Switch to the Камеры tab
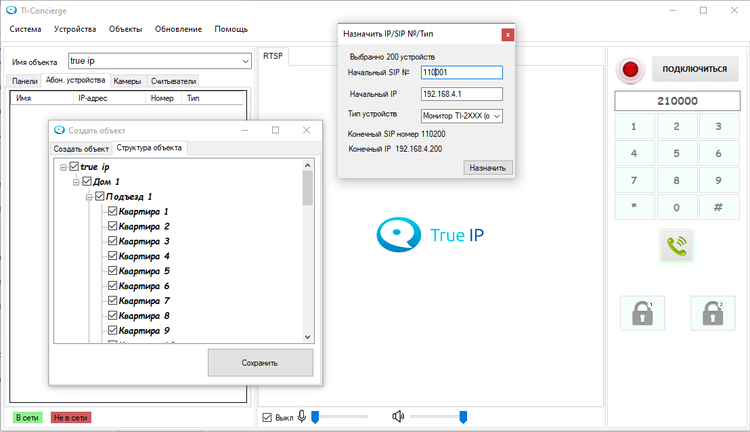 click(x=127, y=81)
